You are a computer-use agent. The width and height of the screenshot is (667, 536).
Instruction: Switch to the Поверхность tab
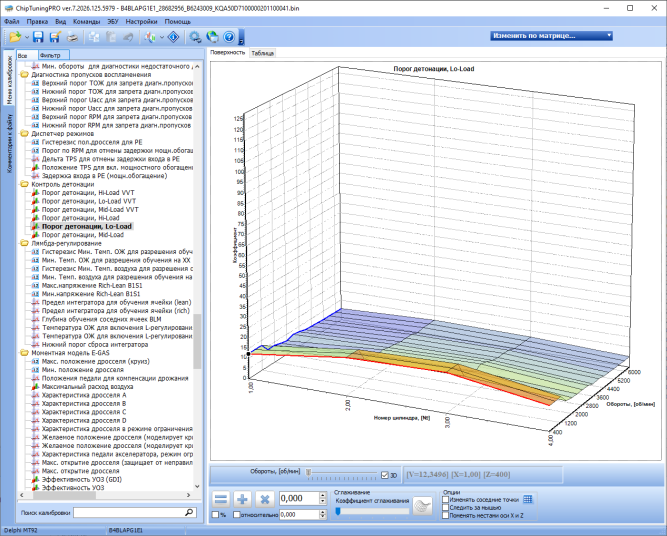click(228, 52)
